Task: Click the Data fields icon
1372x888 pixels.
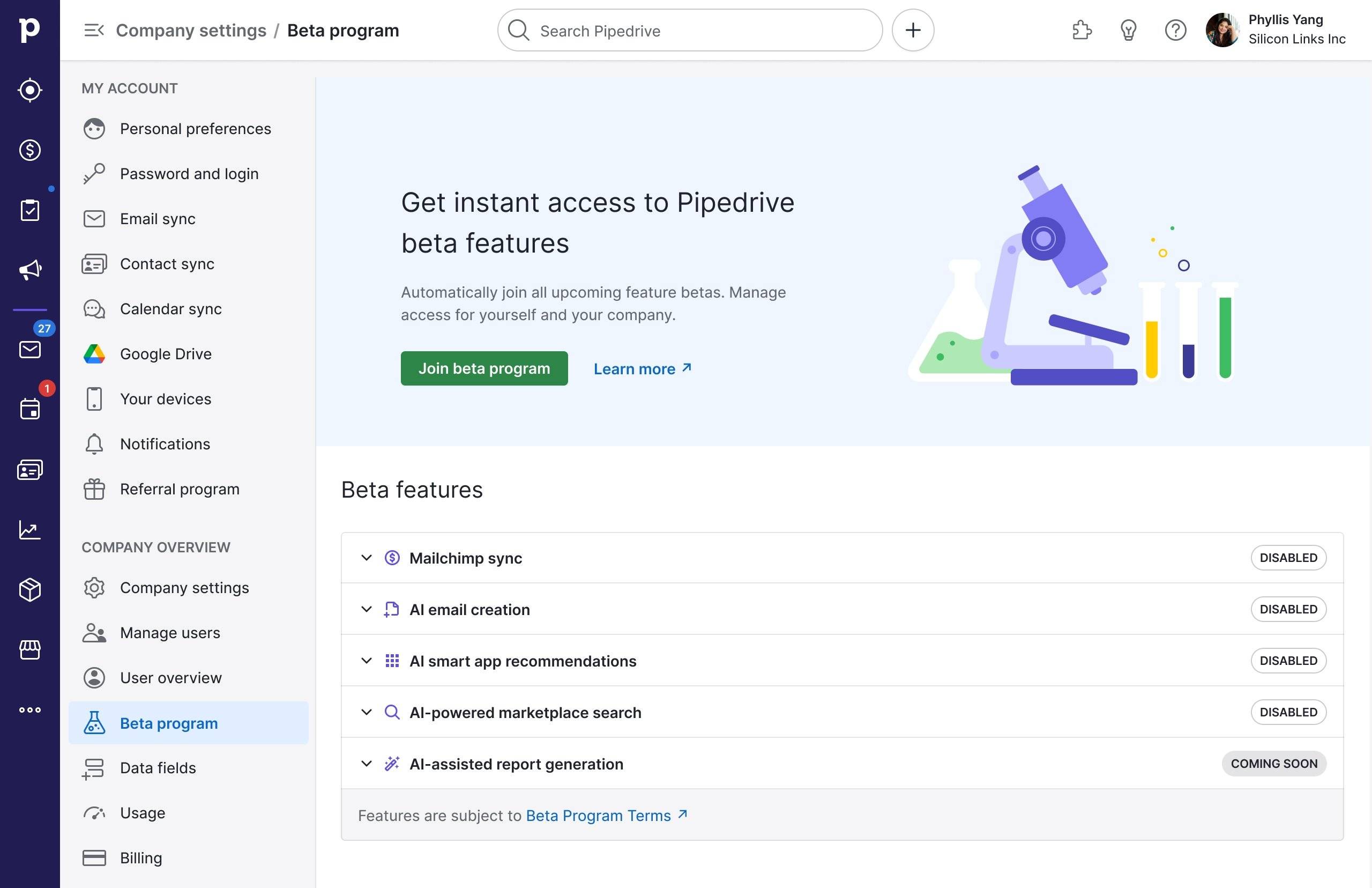Action: 93,768
